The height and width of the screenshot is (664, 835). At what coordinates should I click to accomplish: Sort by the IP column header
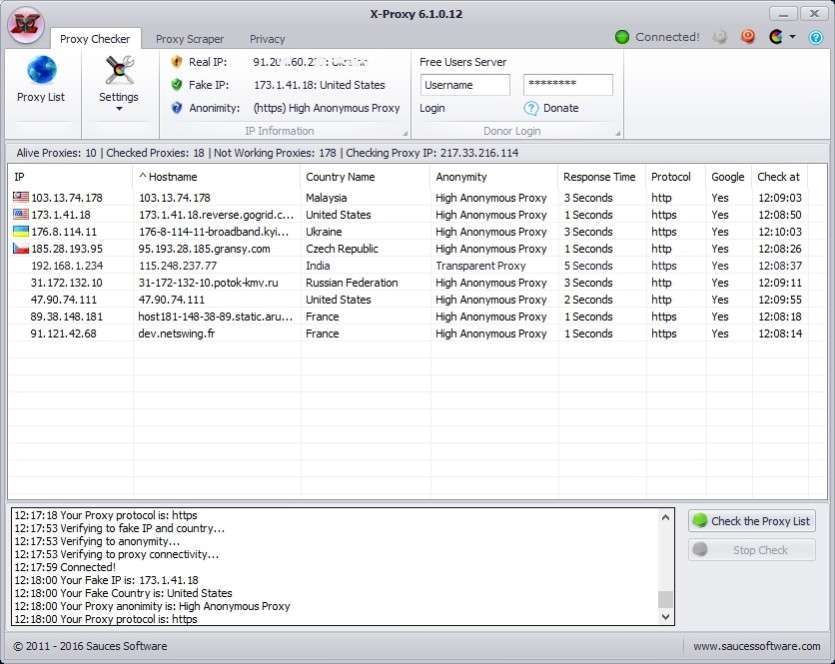70,177
